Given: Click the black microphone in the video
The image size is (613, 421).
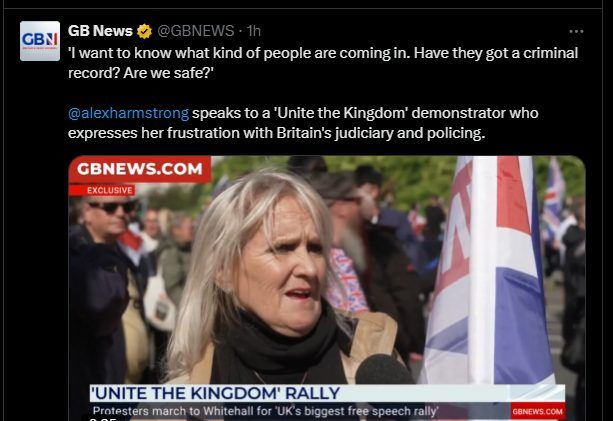Looking at the screenshot, I should click(384, 369).
